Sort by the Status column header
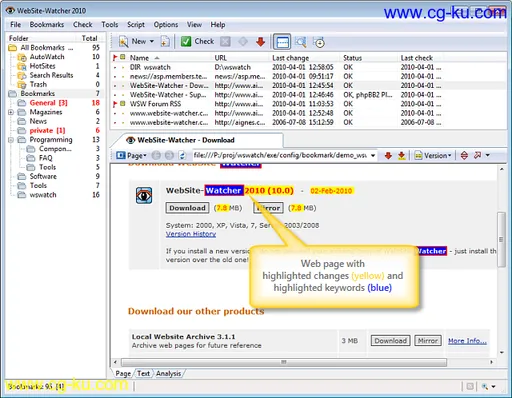Viewport: 512px width, 398px height. click(x=352, y=58)
